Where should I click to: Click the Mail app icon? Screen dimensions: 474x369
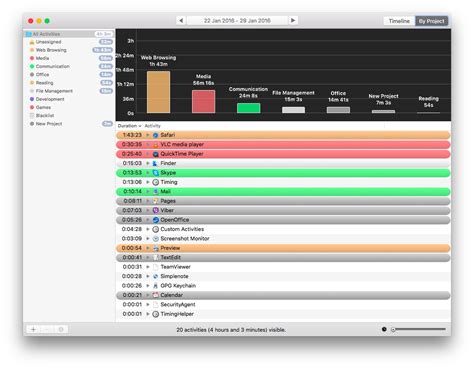point(155,192)
